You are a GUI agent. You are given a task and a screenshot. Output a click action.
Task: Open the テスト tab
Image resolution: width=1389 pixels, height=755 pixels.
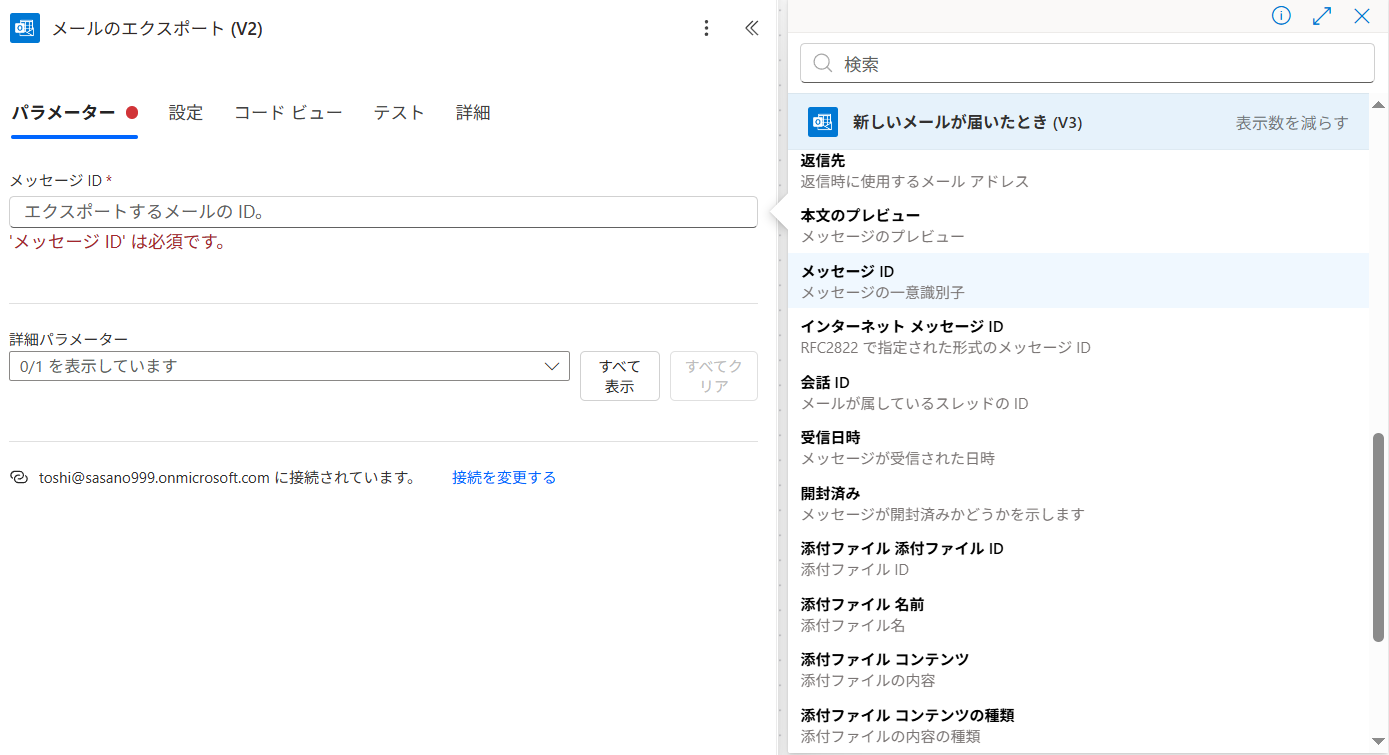click(399, 113)
